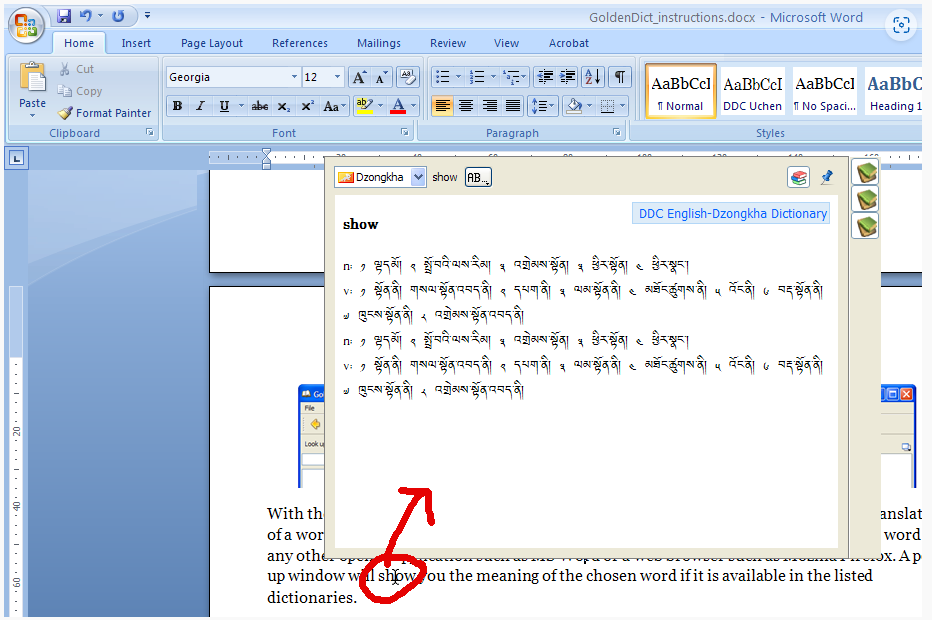Open the Georgia font name dropdown
Image resolution: width=932 pixels, height=620 pixels.
click(294, 77)
